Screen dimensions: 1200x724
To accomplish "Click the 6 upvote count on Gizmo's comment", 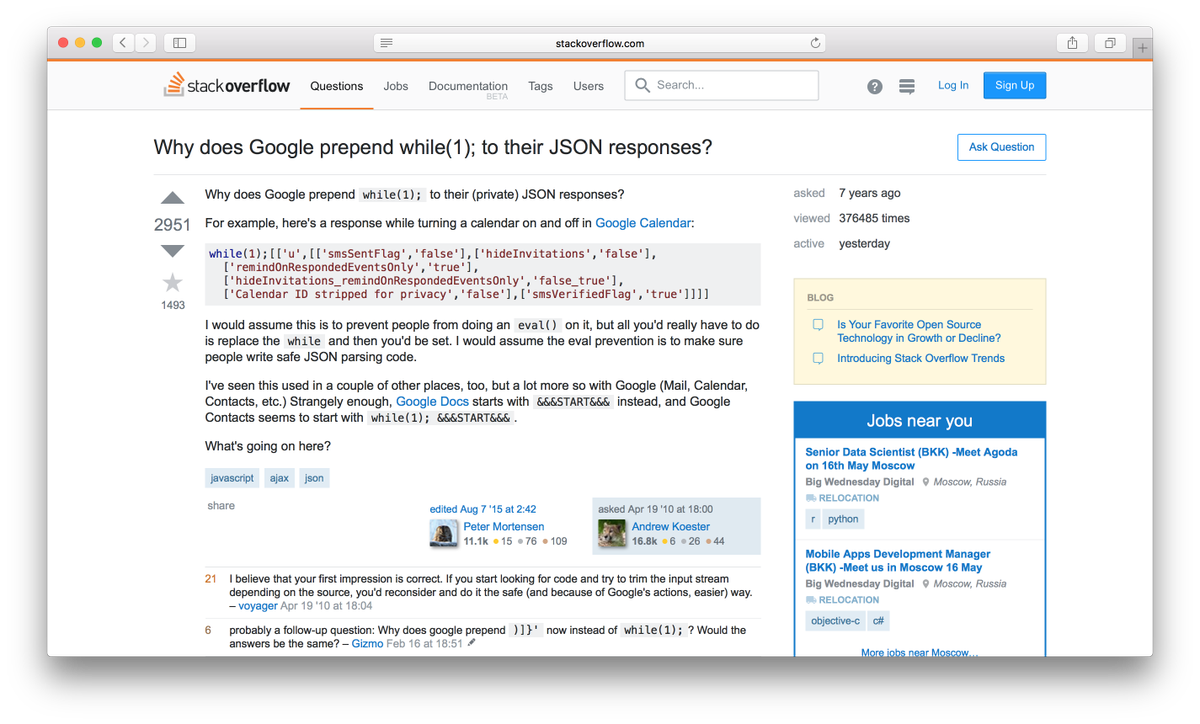I will pyautogui.click(x=208, y=631).
